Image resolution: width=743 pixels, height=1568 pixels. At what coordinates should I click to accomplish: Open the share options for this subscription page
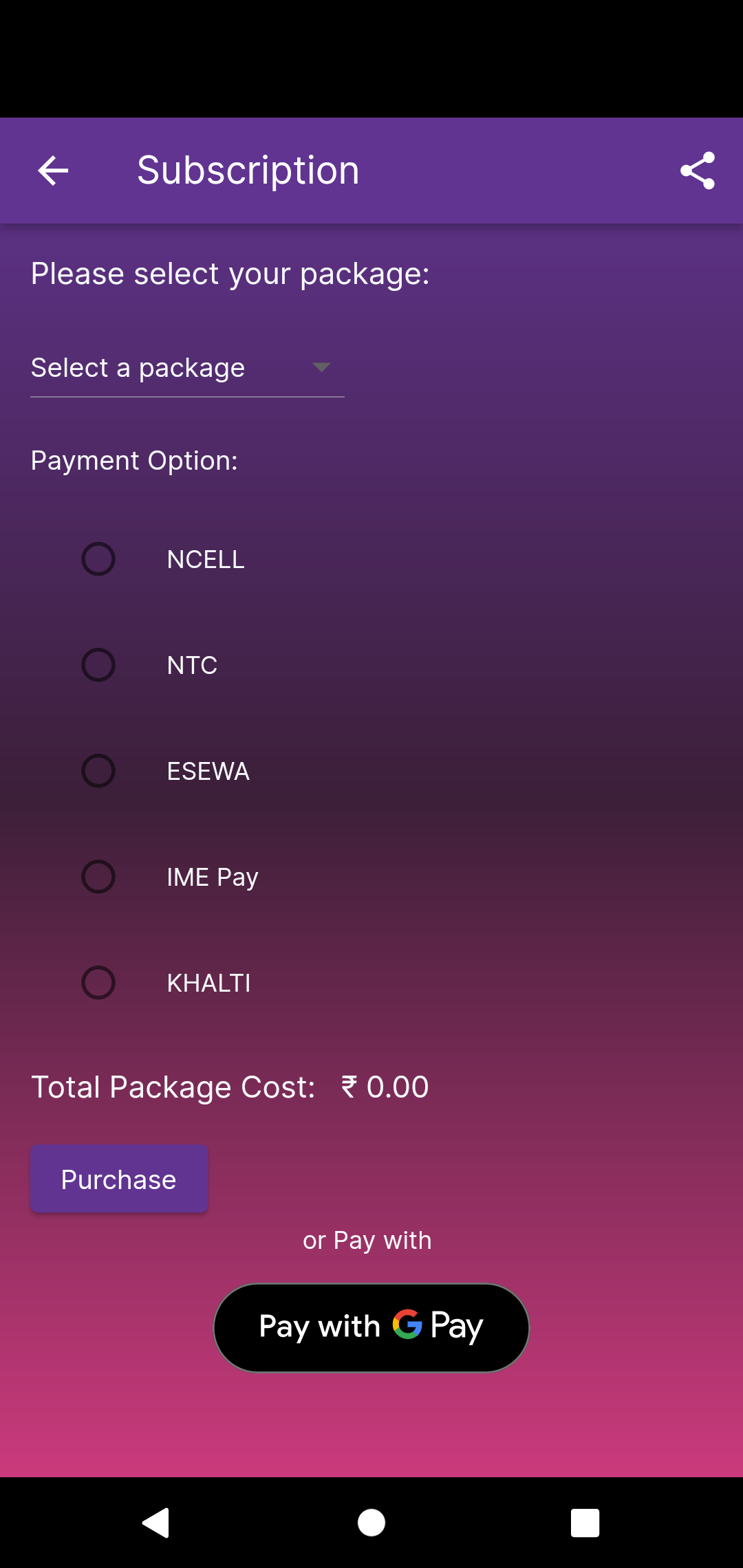tap(698, 171)
